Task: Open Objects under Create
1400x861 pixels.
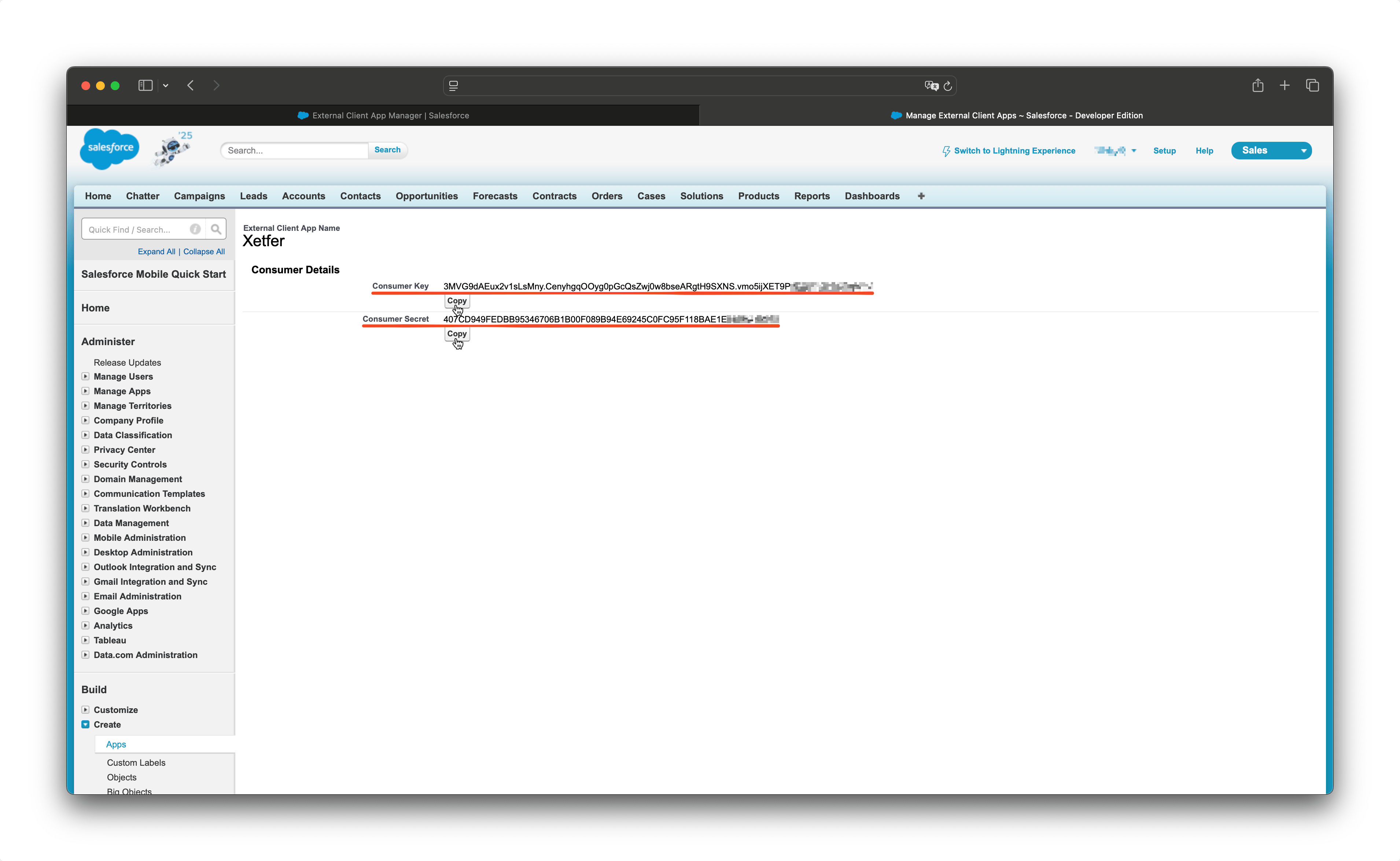Action: [x=122, y=777]
